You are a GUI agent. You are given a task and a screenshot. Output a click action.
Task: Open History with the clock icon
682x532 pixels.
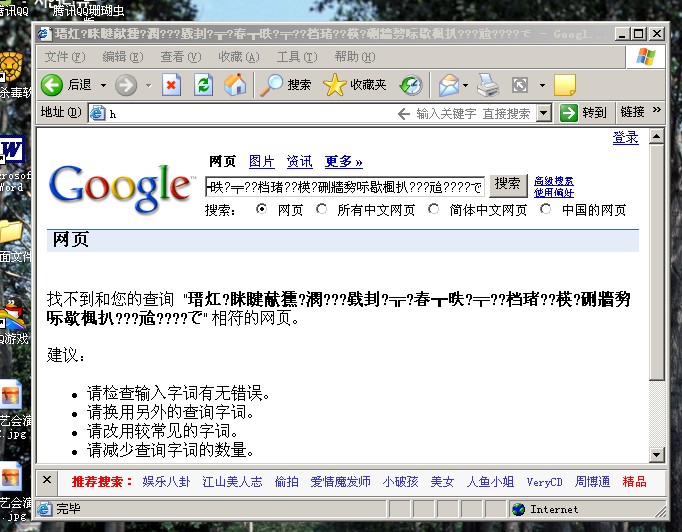pos(411,85)
